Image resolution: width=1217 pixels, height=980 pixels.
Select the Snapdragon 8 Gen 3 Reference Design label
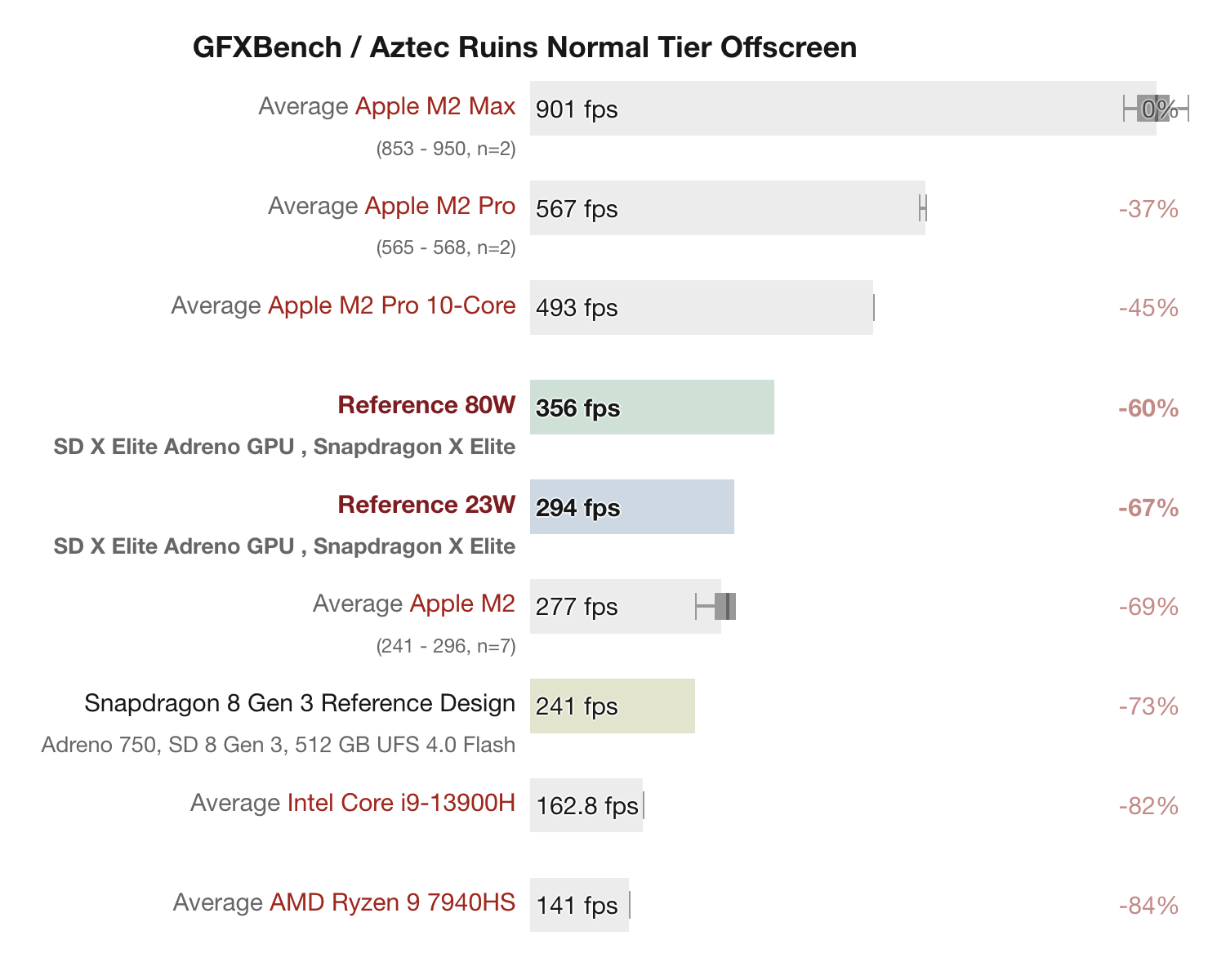coord(300,704)
